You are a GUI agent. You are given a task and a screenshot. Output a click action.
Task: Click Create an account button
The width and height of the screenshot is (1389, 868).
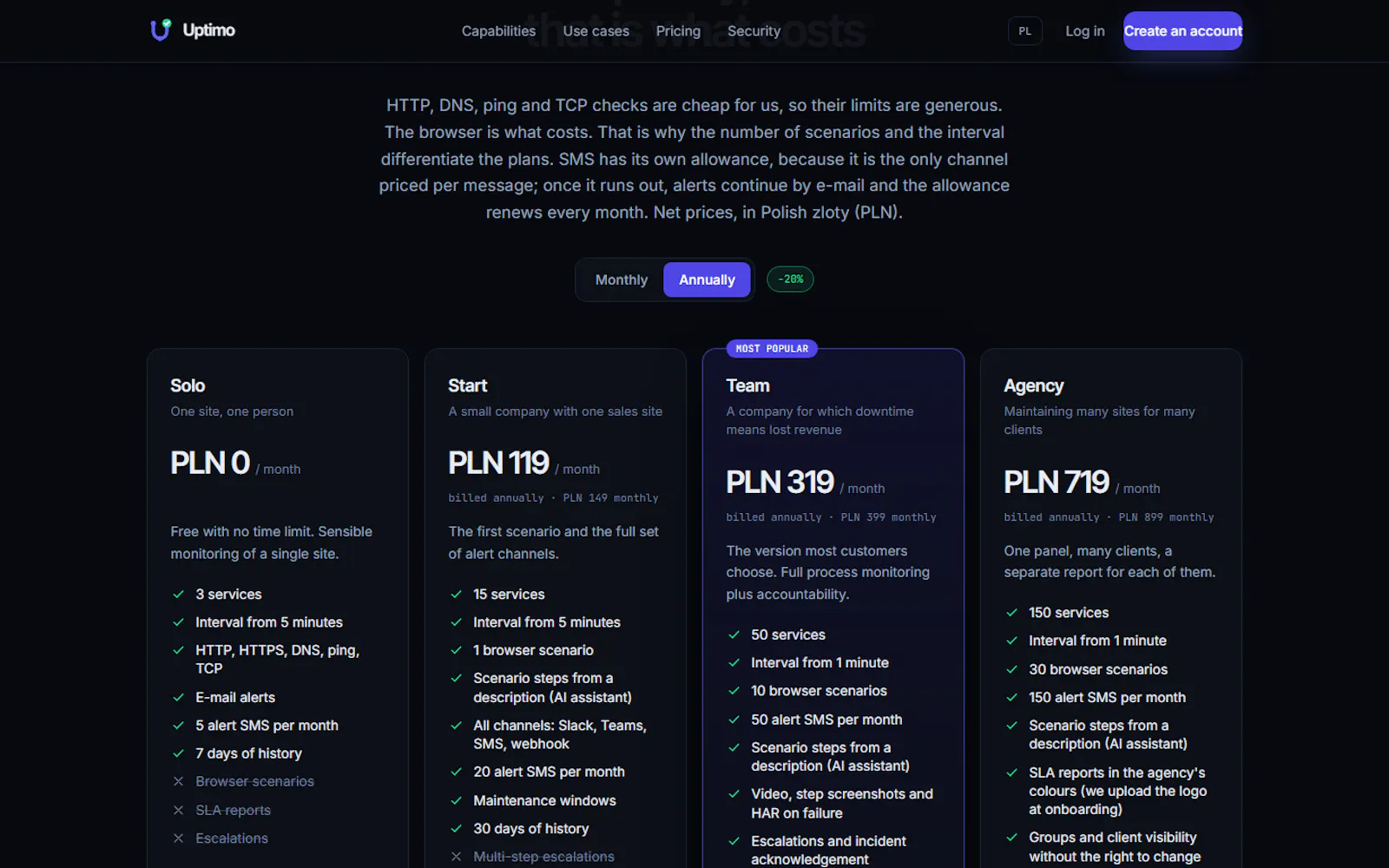tap(1182, 31)
